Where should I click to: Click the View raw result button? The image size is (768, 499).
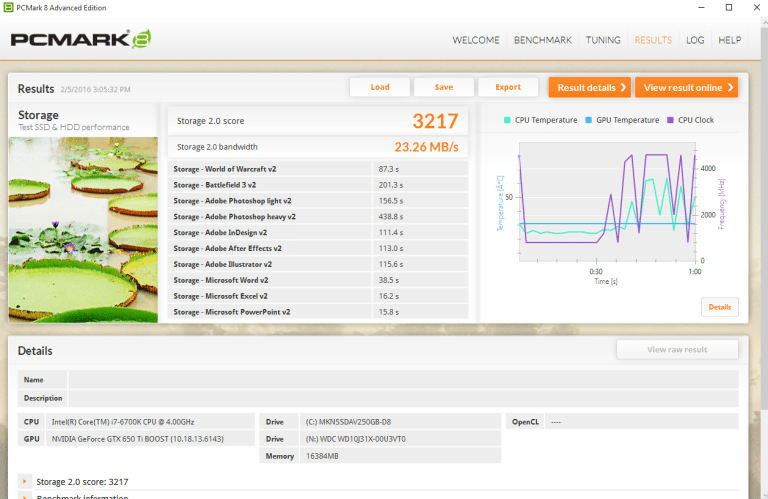click(x=677, y=350)
